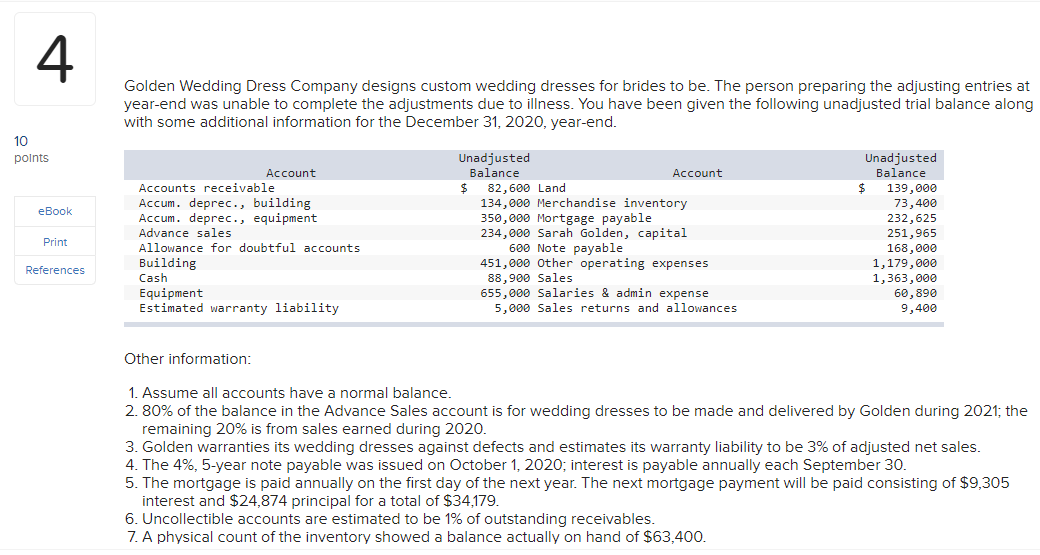Click the right 'Account' column header
This screenshot has height=555, width=1040.
pyautogui.click(x=697, y=173)
